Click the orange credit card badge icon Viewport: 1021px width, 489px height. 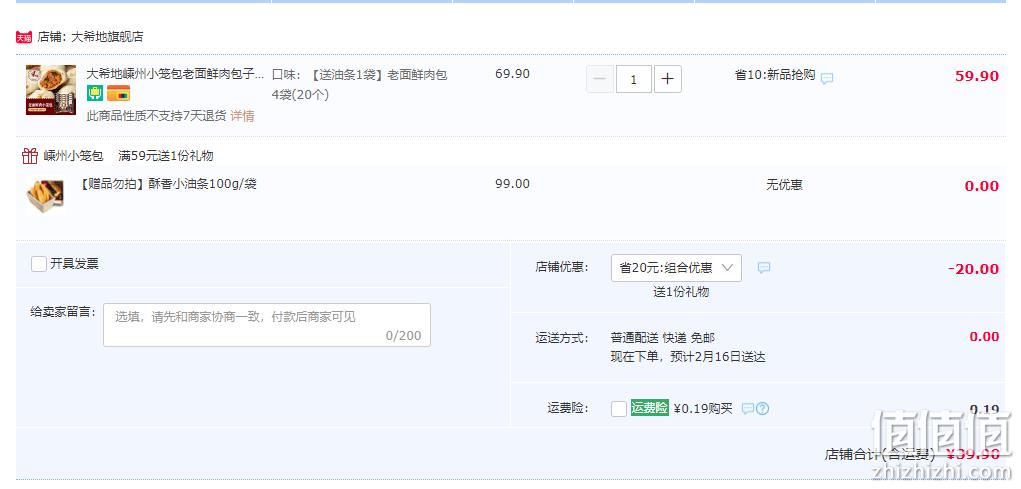pos(119,94)
